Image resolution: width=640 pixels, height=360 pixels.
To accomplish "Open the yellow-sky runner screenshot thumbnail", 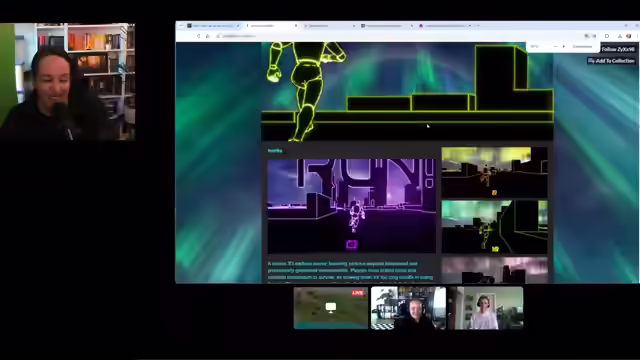I will [x=494, y=172].
